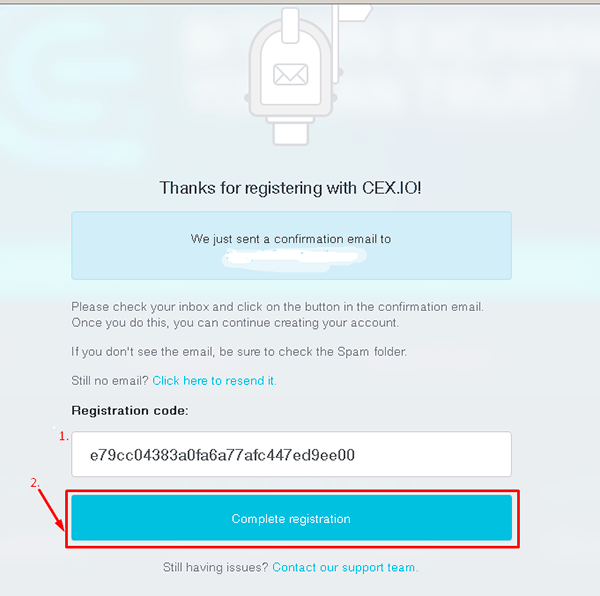Focus the Registration code input field
Viewport: 600px width, 596px height.
coord(292,454)
